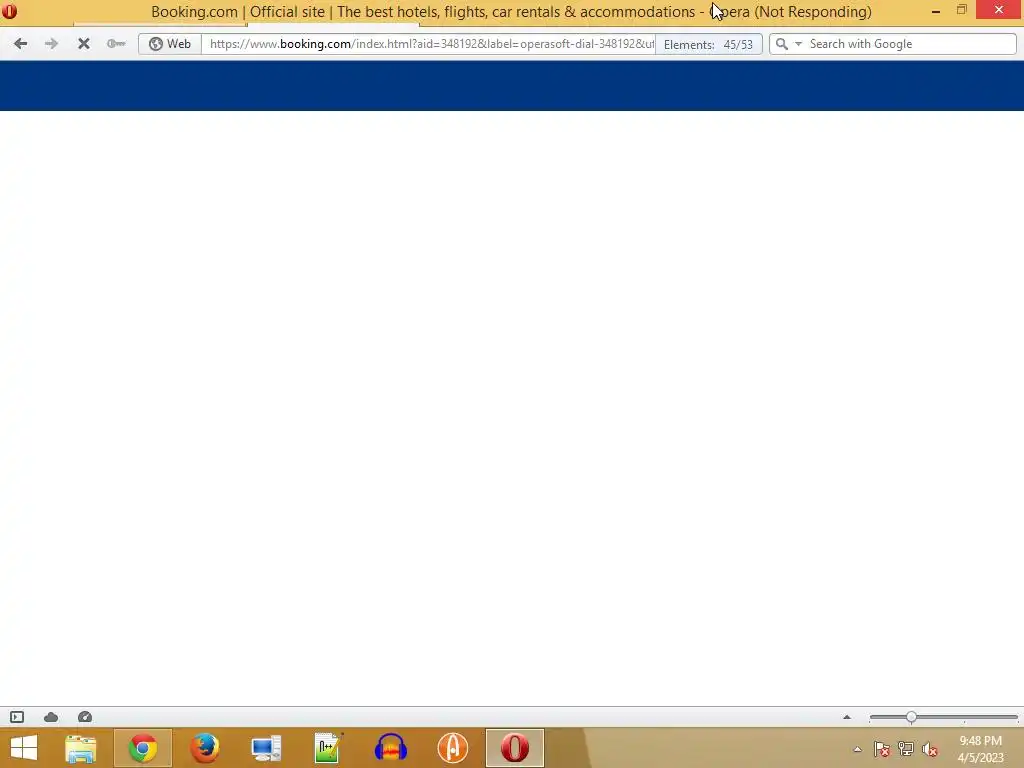Open the Opera menu icon in title bar
1024x768 pixels.
[x=10, y=10]
